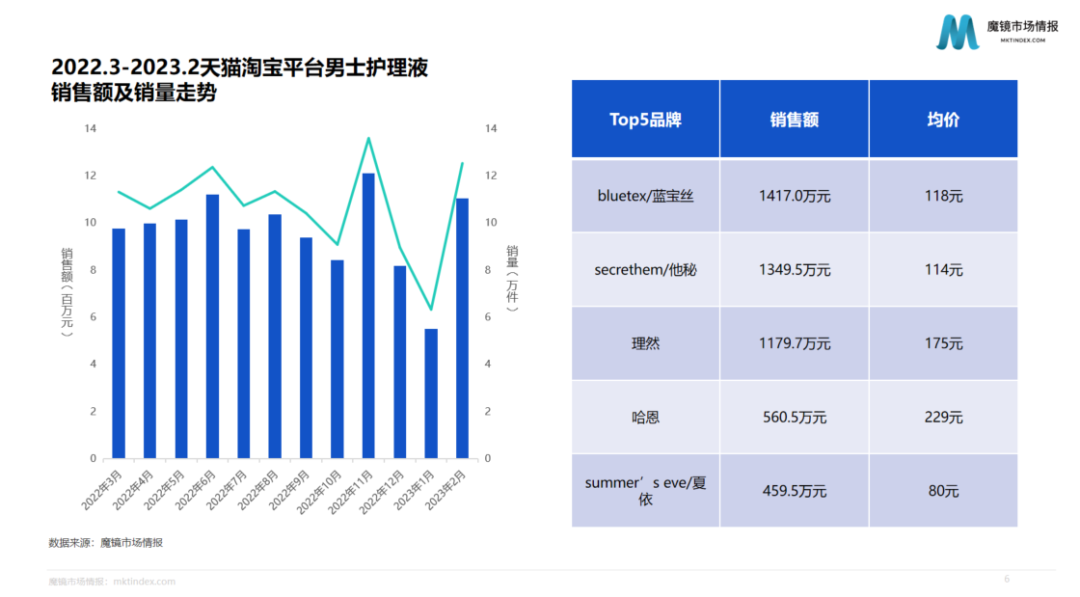This screenshot has height=597, width=1080.
Task: Click the blue bar for 2022年4月
Action: coord(149,341)
